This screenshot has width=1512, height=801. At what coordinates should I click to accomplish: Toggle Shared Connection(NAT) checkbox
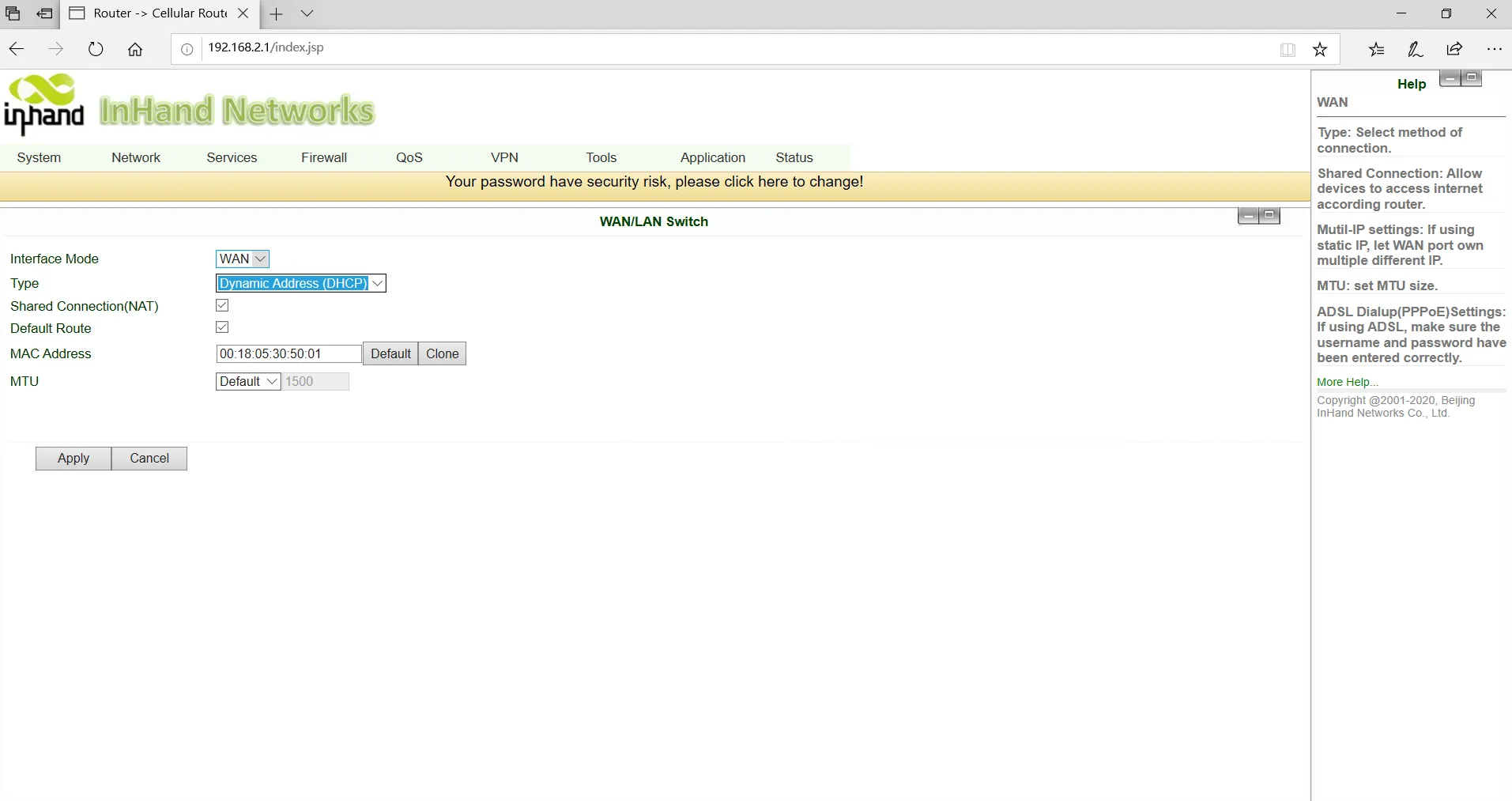[x=222, y=305]
